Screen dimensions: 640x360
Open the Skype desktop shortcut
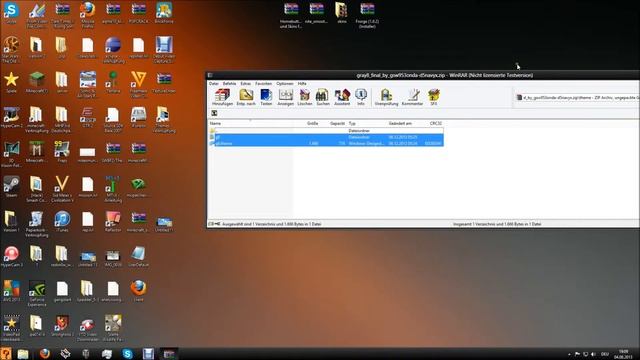11,13
